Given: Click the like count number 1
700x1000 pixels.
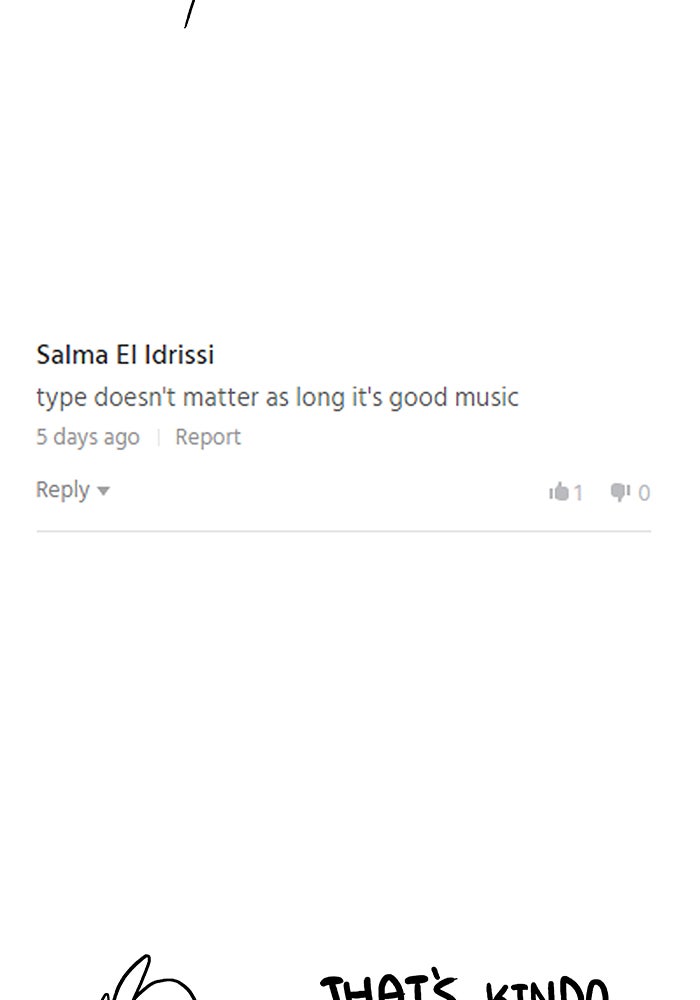Looking at the screenshot, I should coord(578,493).
